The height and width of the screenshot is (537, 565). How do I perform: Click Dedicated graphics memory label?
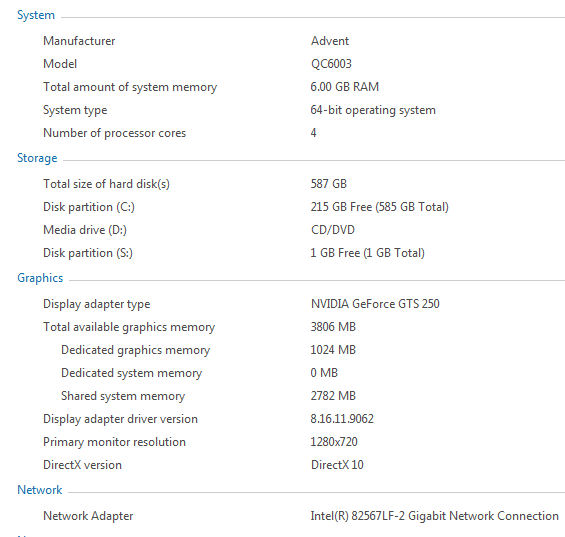click(135, 350)
